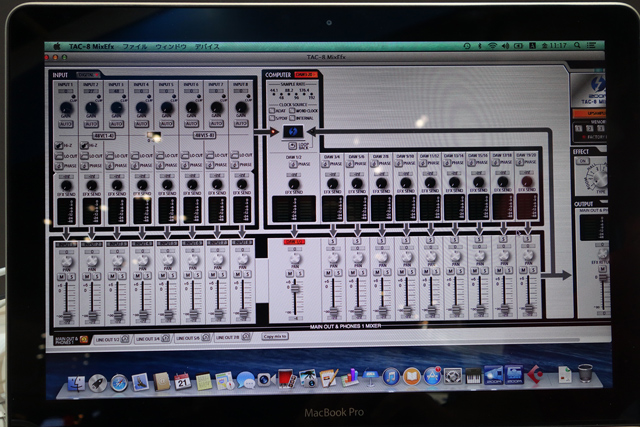Solo mixer channel fed by INPUT 3
The width and height of the screenshot is (640, 427).
pyautogui.click(x=122, y=276)
